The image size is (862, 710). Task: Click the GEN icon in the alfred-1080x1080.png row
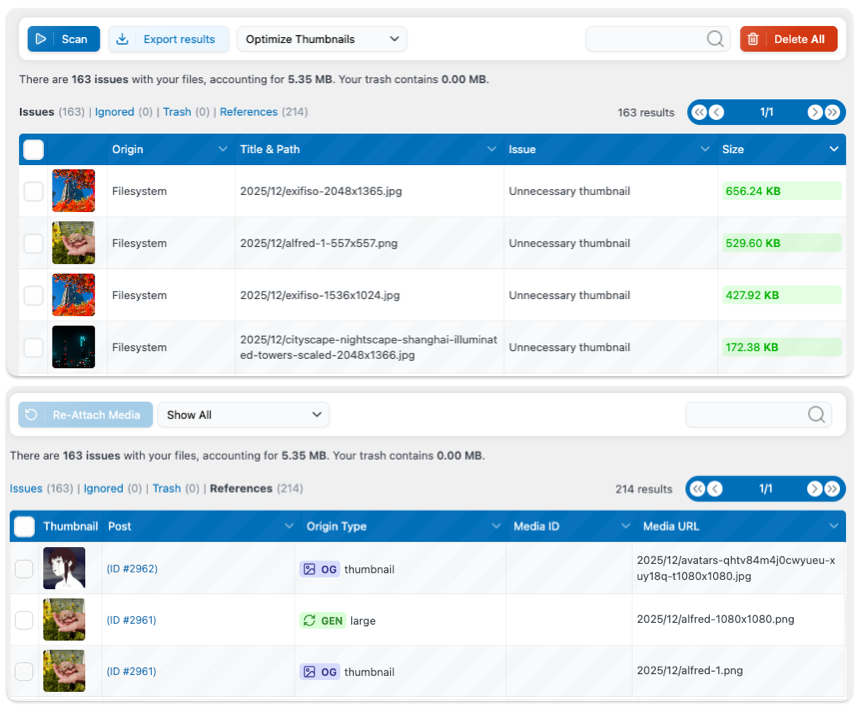click(310, 621)
